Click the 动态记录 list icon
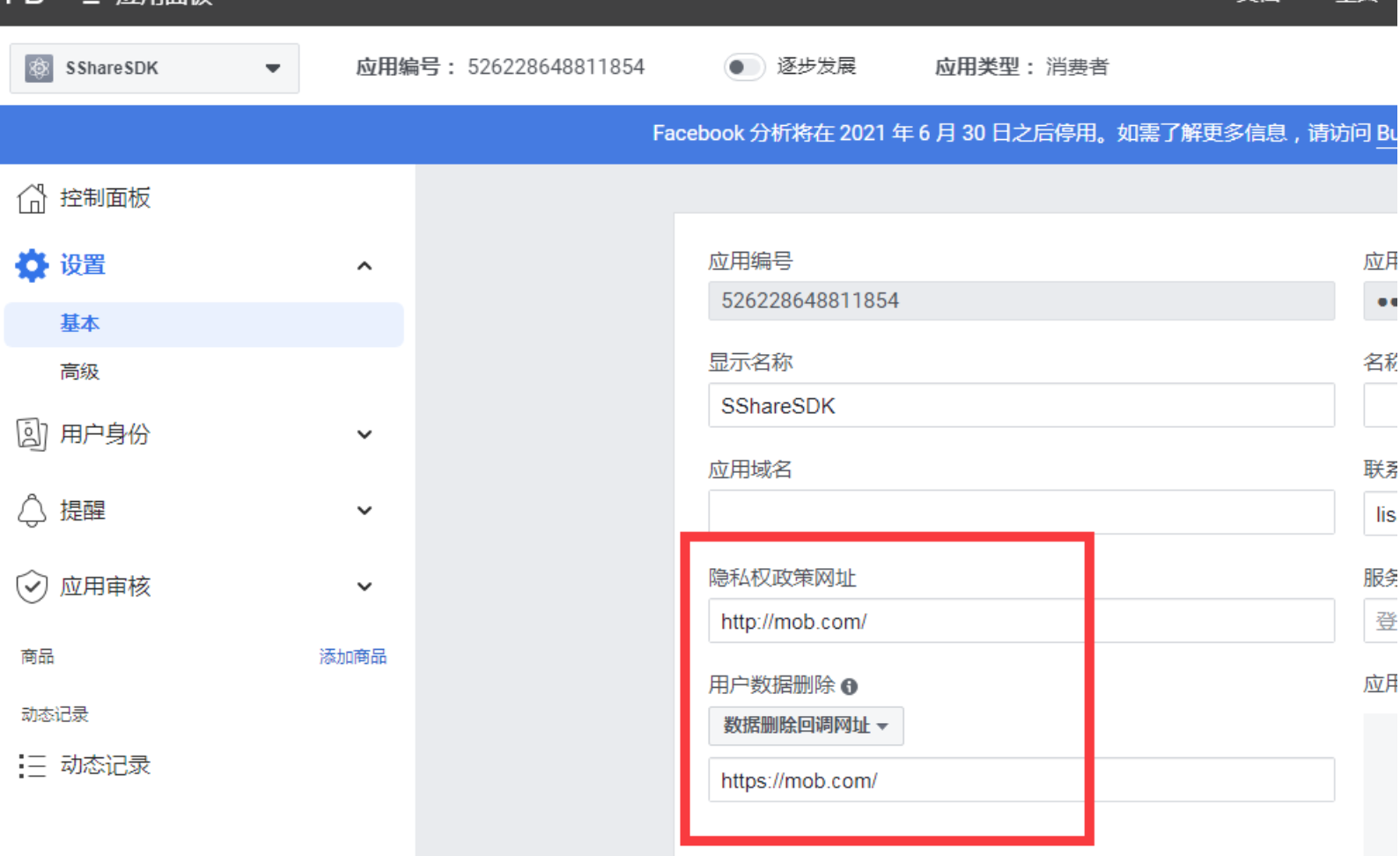The image size is (1400, 856). coord(32,765)
